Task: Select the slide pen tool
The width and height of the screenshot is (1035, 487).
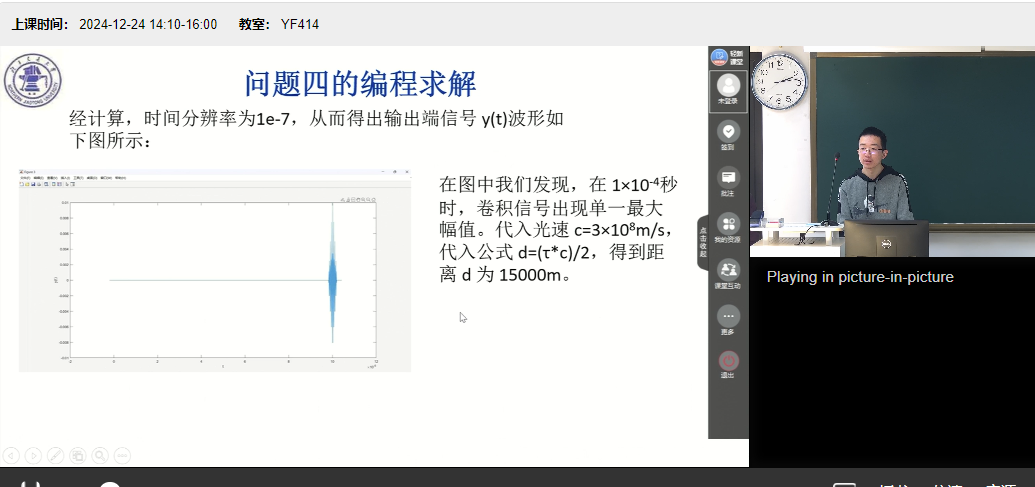Action: click(56, 455)
